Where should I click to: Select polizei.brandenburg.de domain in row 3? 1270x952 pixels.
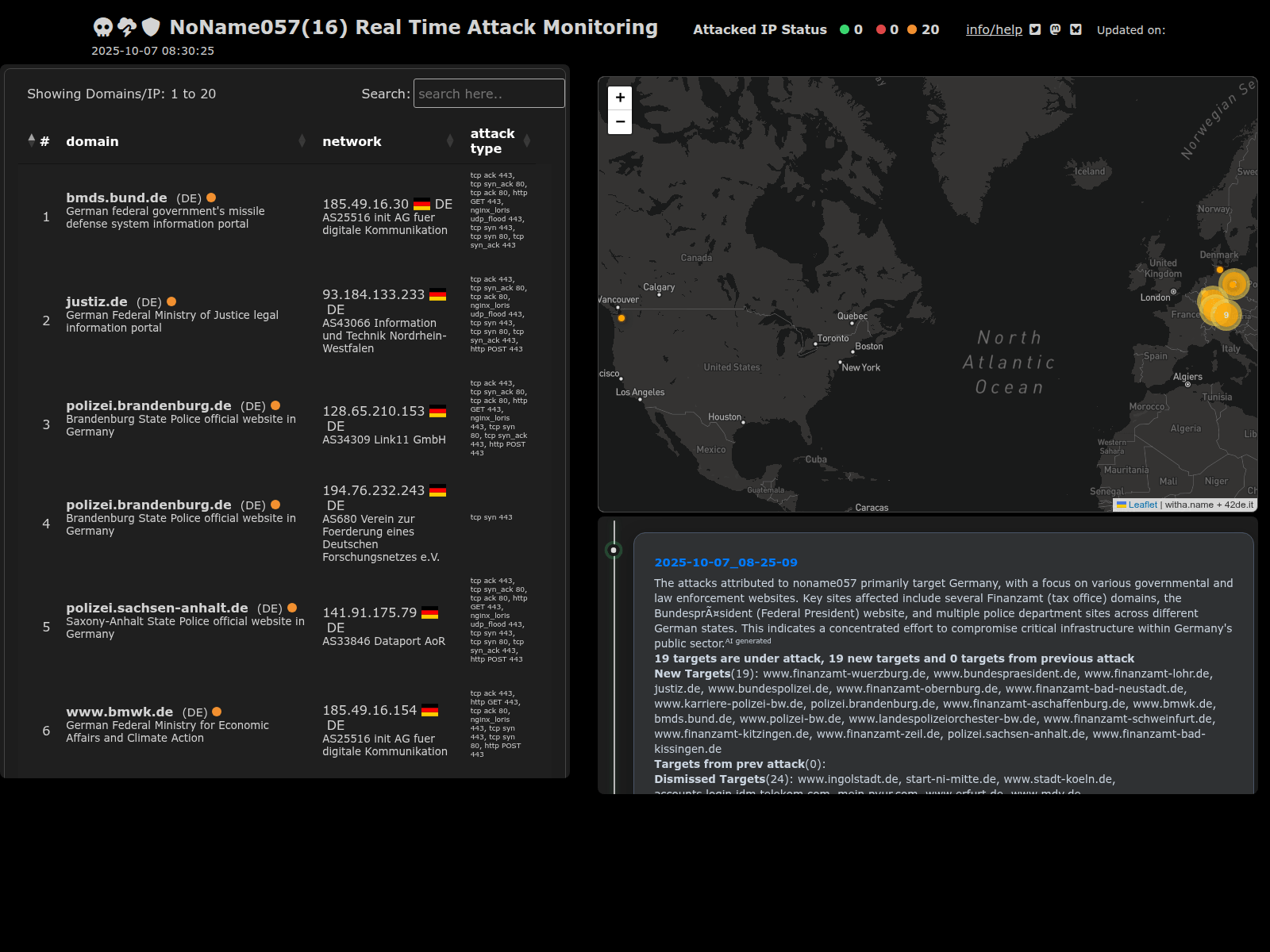148,405
